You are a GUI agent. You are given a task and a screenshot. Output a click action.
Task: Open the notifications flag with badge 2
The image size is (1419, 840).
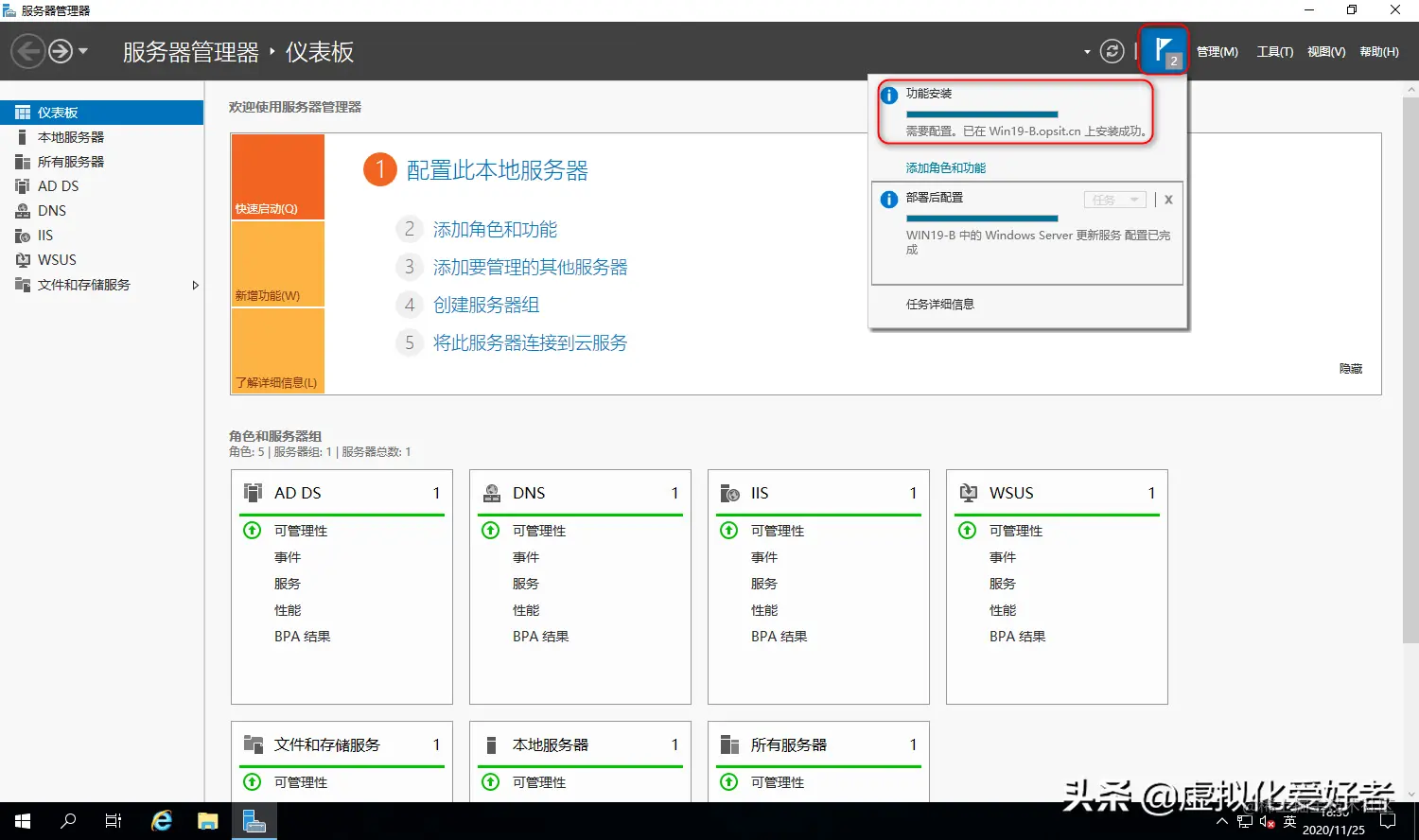tap(1163, 51)
